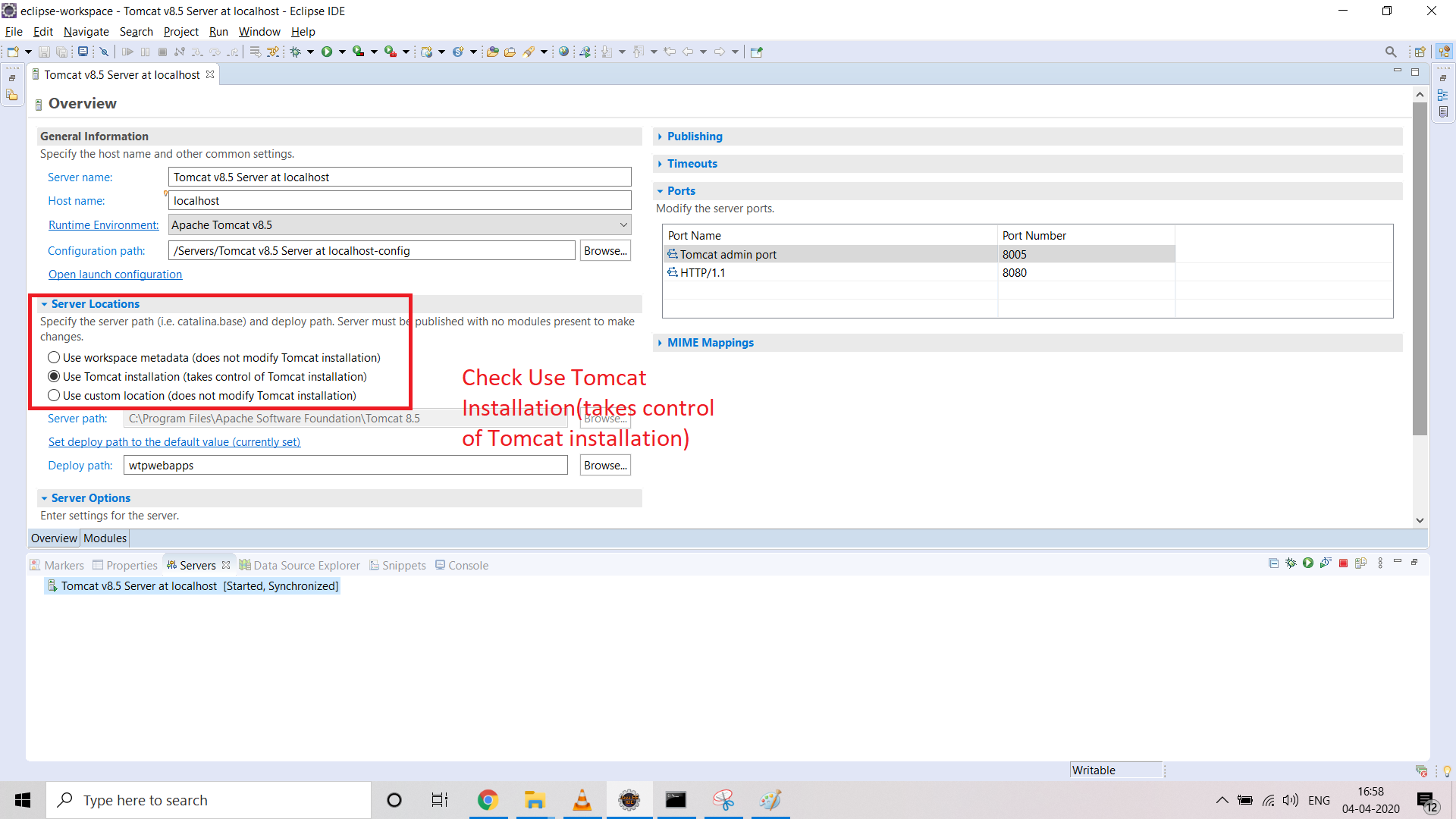Screen dimensions: 1456x819
Task: Open the Runtime Environment combo box
Action: (400, 224)
